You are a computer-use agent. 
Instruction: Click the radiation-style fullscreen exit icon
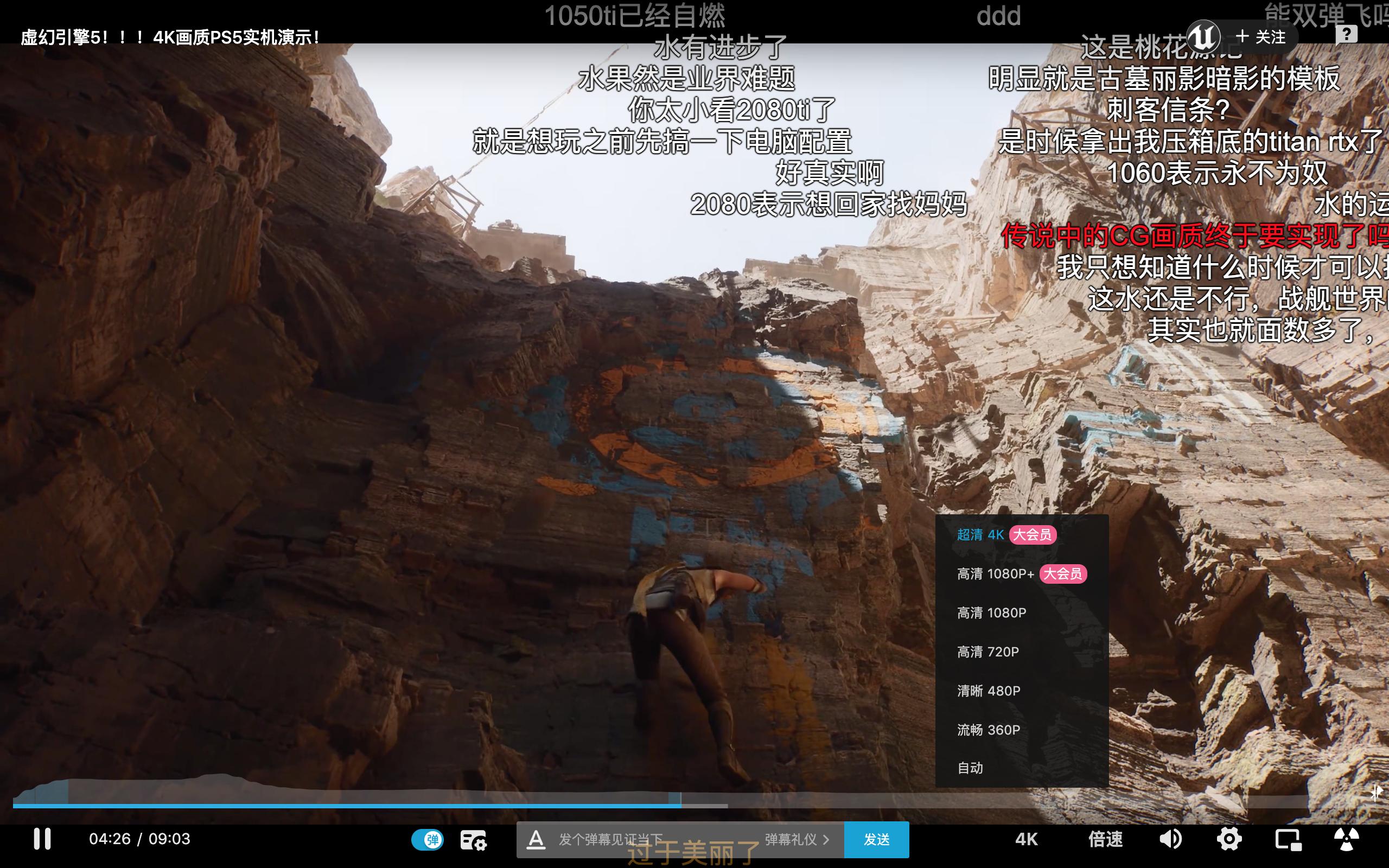[1346, 839]
